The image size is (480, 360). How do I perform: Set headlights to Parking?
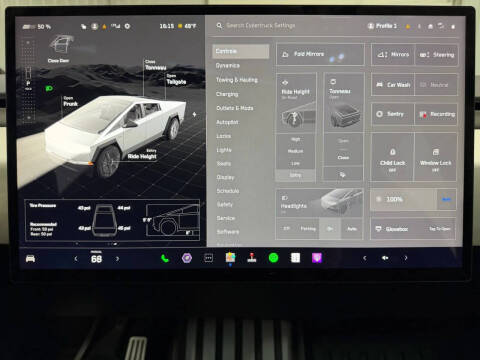[x=308, y=229]
